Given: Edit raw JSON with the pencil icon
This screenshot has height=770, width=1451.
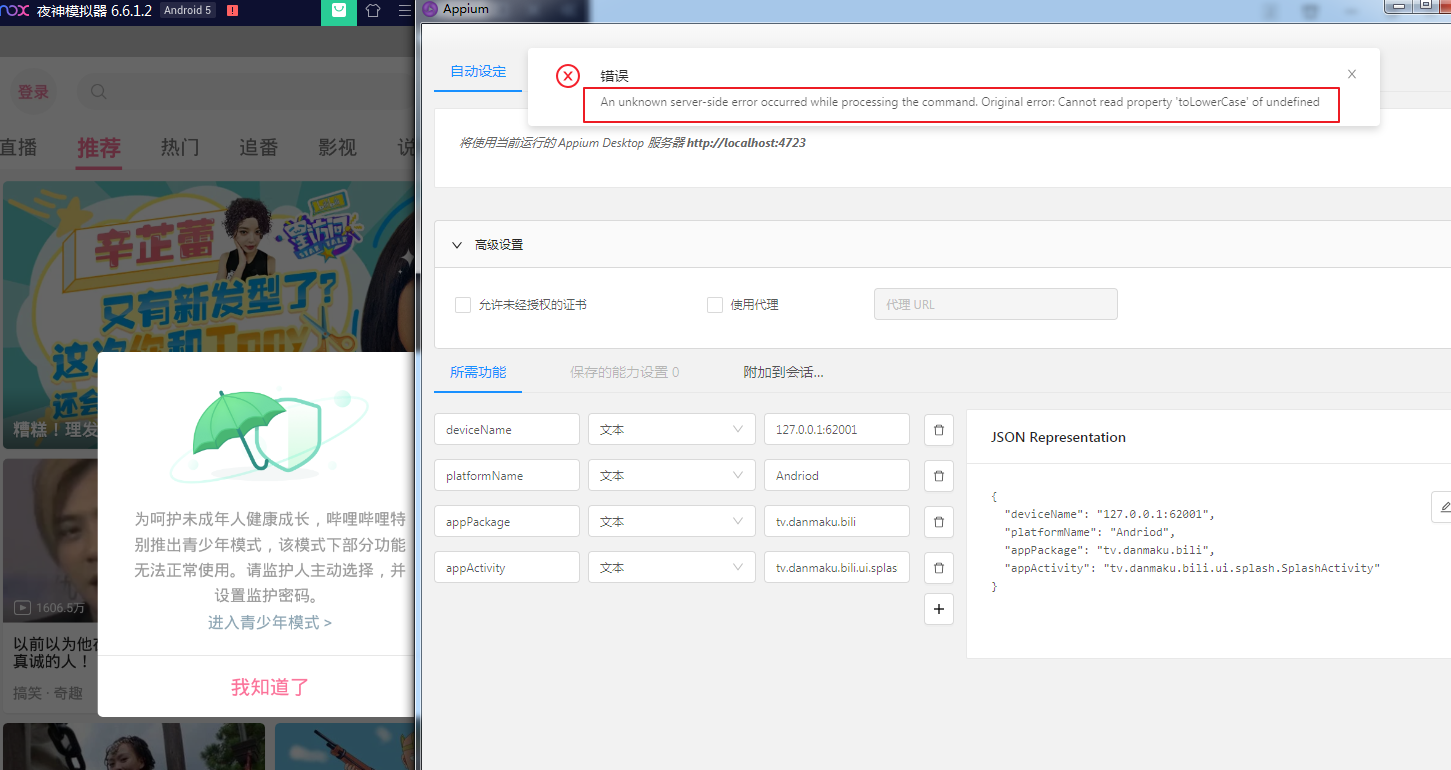Looking at the screenshot, I should 1443,508.
